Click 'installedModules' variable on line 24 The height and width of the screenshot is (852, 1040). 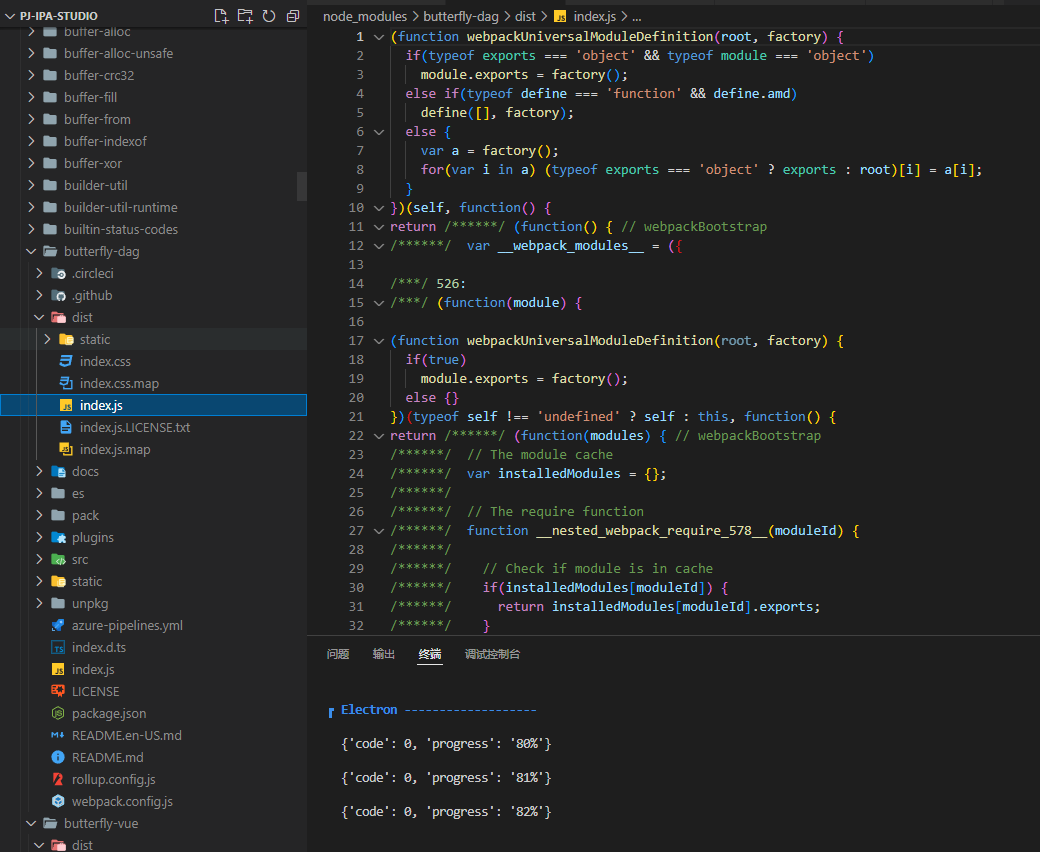559,473
